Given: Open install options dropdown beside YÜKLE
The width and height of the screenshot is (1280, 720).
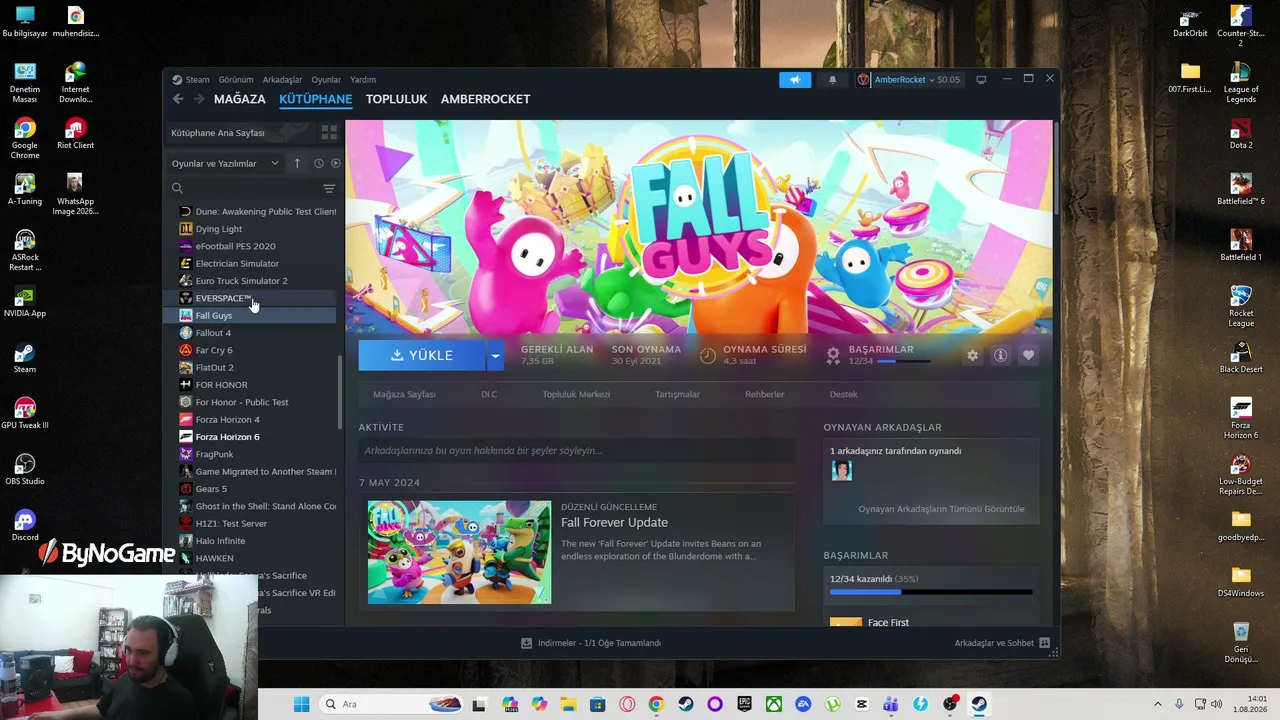Looking at the screenshot, I should point(495,355).
